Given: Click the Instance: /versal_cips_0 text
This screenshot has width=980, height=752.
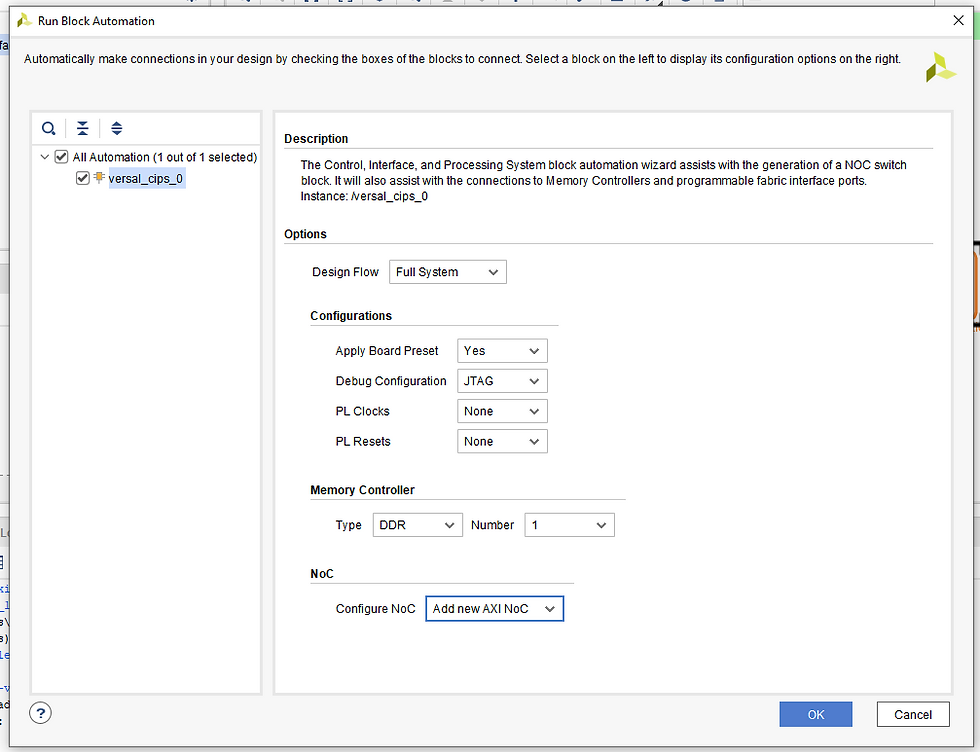Looking at the screenshot, I should point(364,196).
